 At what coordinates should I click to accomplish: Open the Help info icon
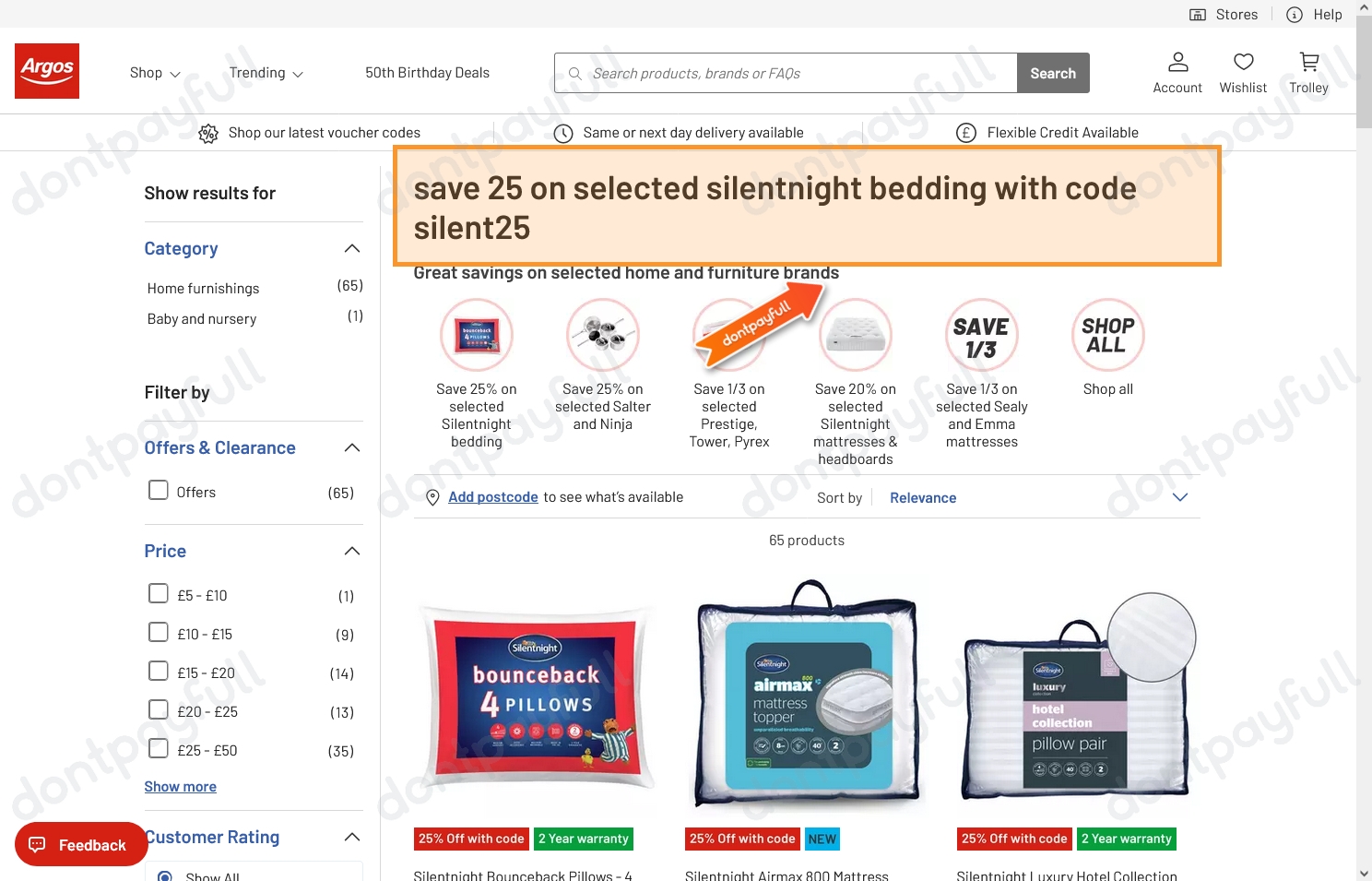click(1295, 15)
